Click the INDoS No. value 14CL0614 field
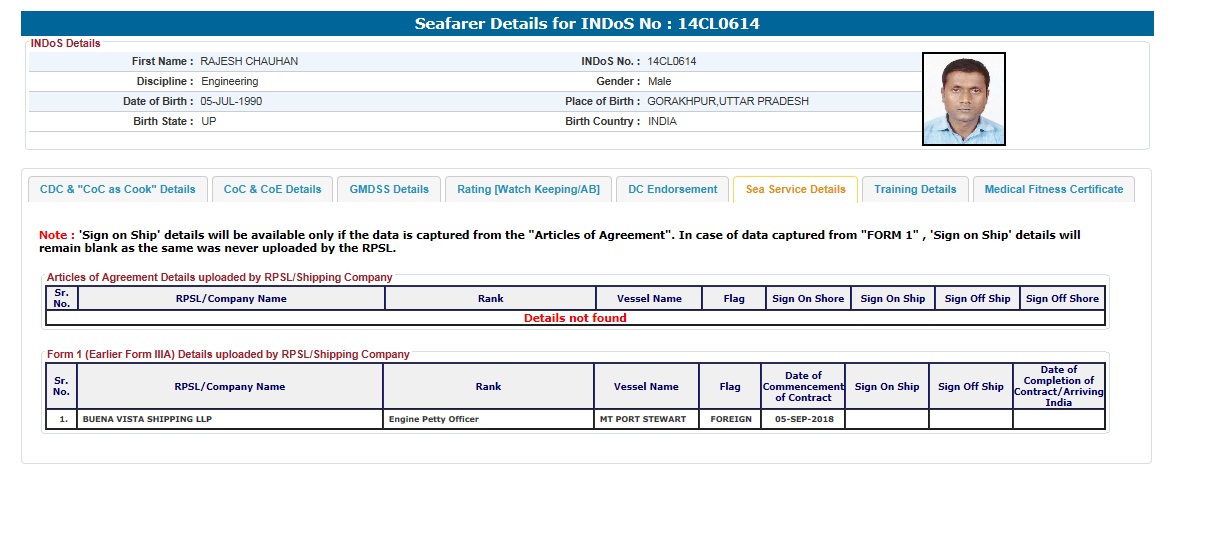 pyautogui.click(x=672, y=61)
